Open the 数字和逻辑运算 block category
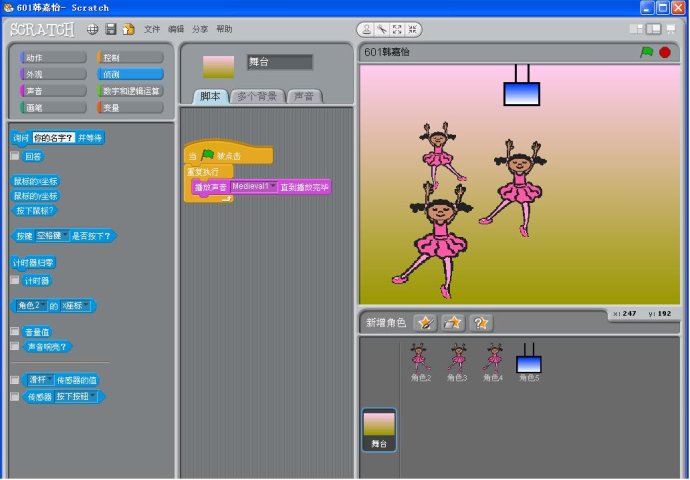This screenshot has width=690, height=480. 130,91
